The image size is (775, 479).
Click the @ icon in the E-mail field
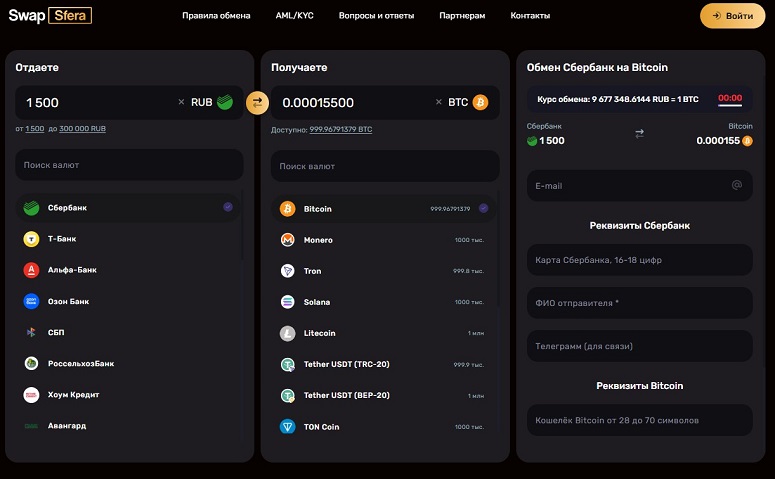736,185
